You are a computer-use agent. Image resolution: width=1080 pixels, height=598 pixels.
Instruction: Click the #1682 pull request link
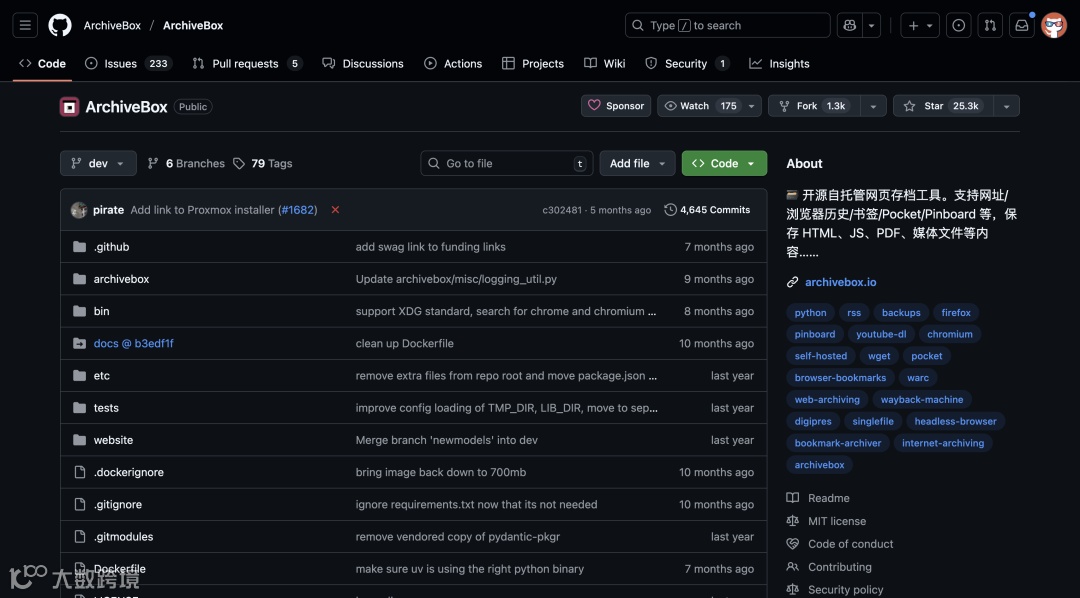pyautogui.click(x=298, y=209)
